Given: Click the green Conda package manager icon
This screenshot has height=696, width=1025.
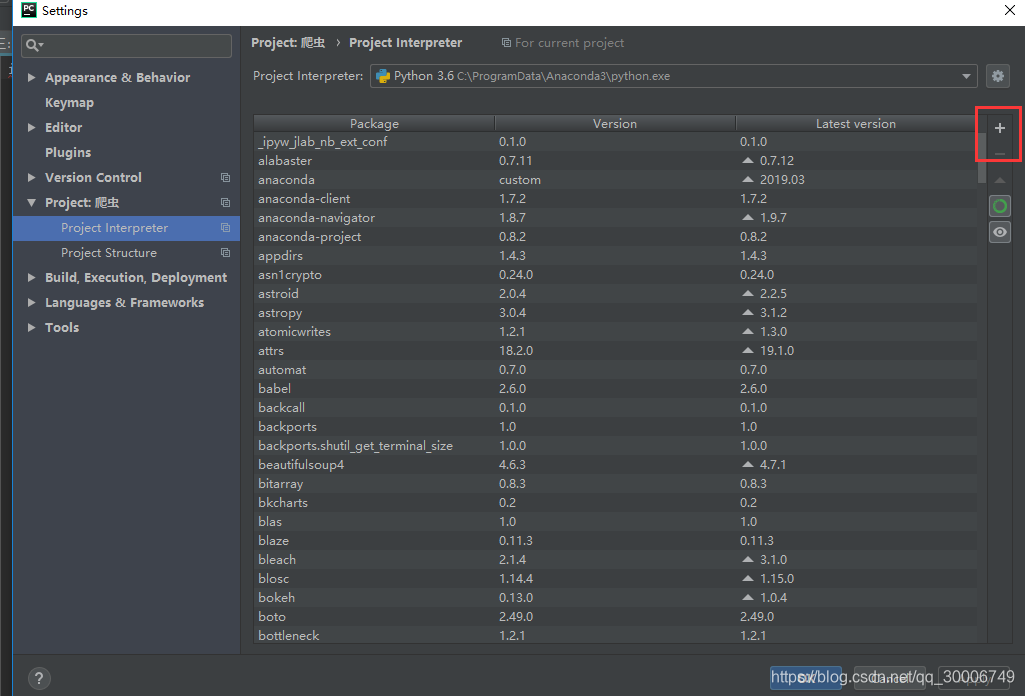Looking at the screenshot, I should 1000,207.
